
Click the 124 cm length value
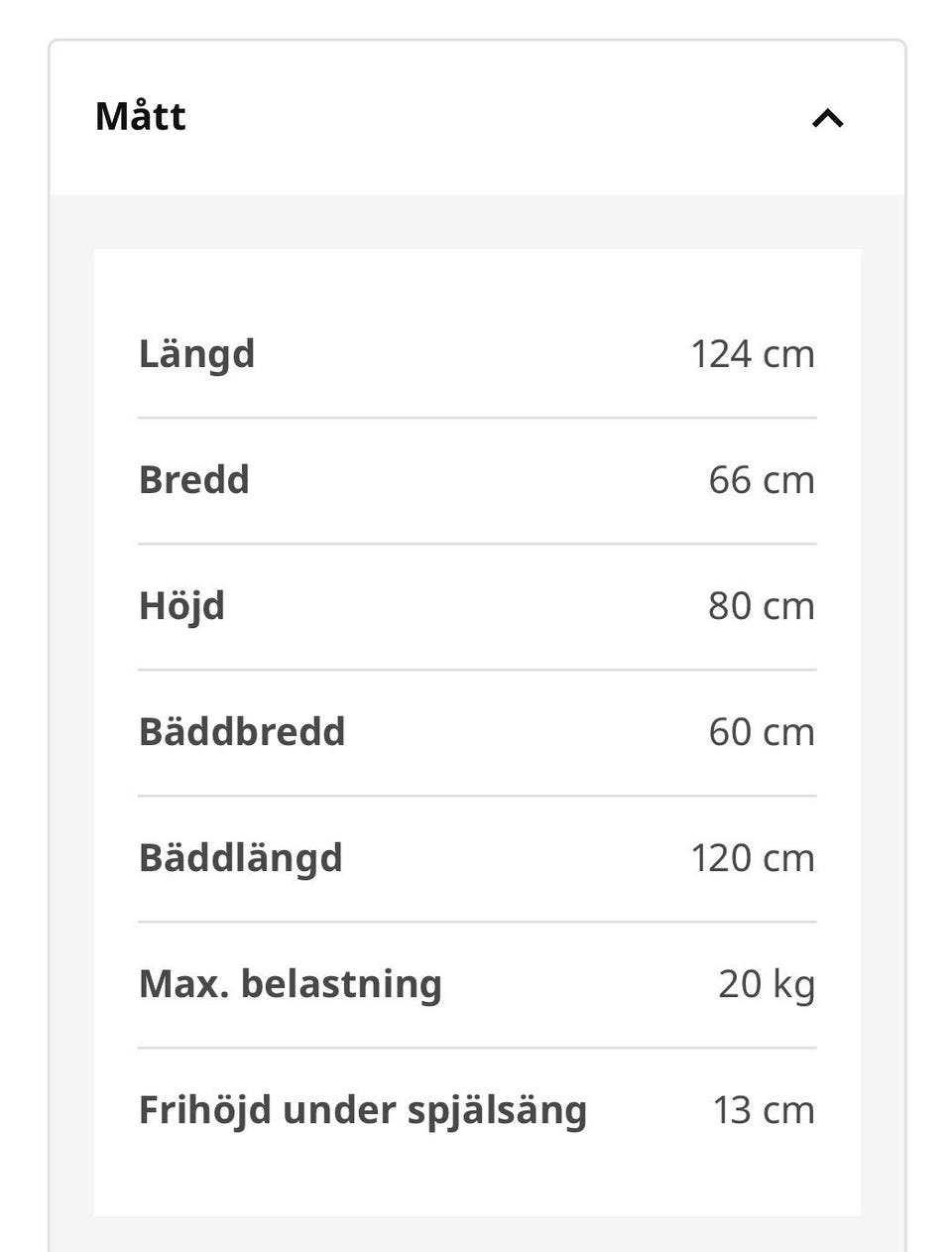click(753, 354)
